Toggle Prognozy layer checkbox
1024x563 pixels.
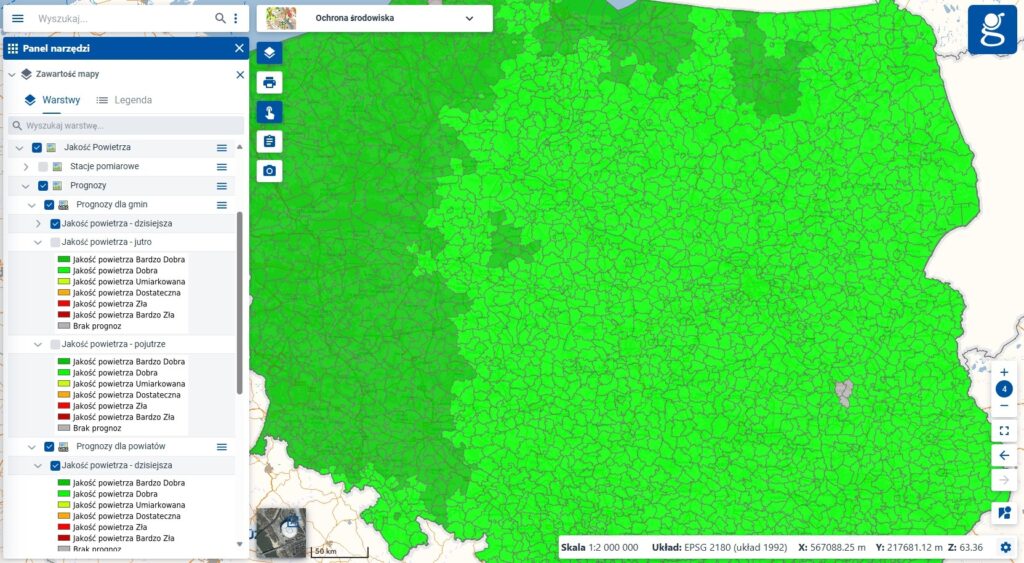tap(43, 185)
